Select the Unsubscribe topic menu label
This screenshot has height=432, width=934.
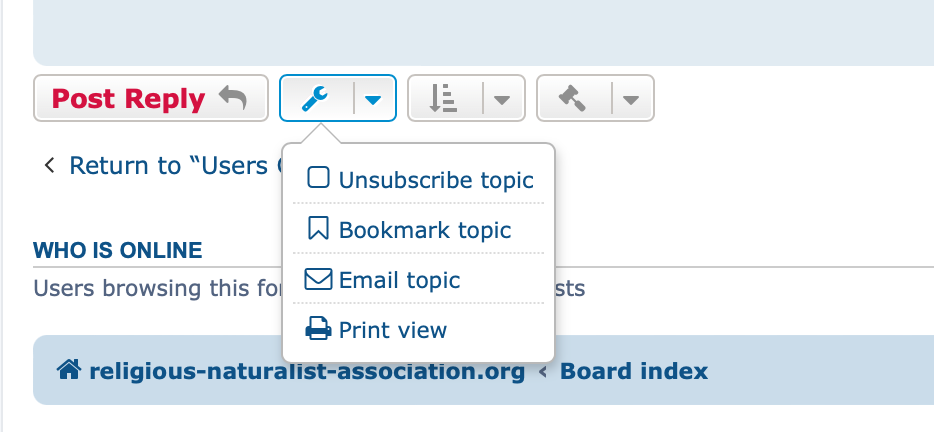436,180
